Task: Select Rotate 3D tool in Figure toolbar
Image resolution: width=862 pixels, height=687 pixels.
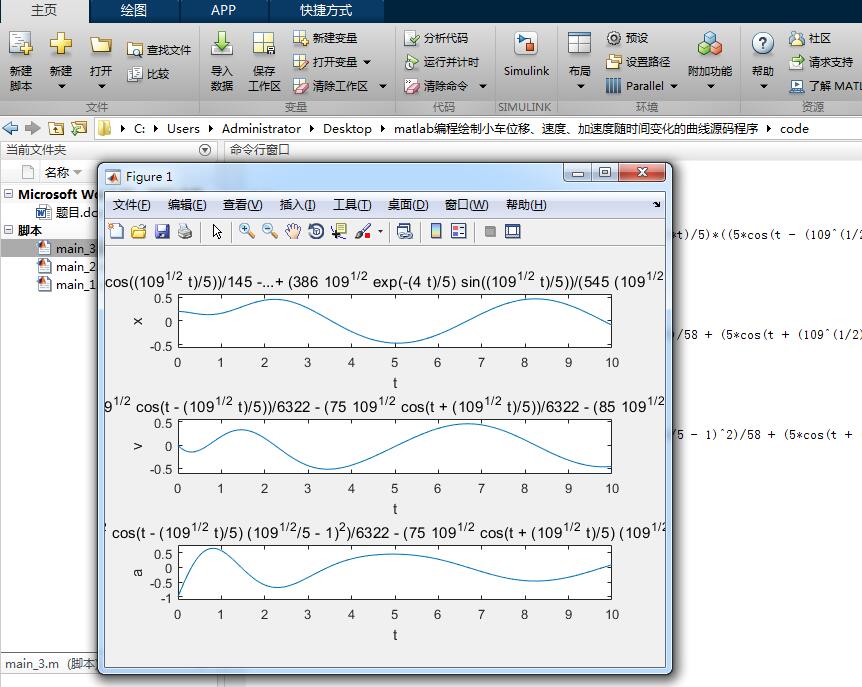Action: (316, 231)
